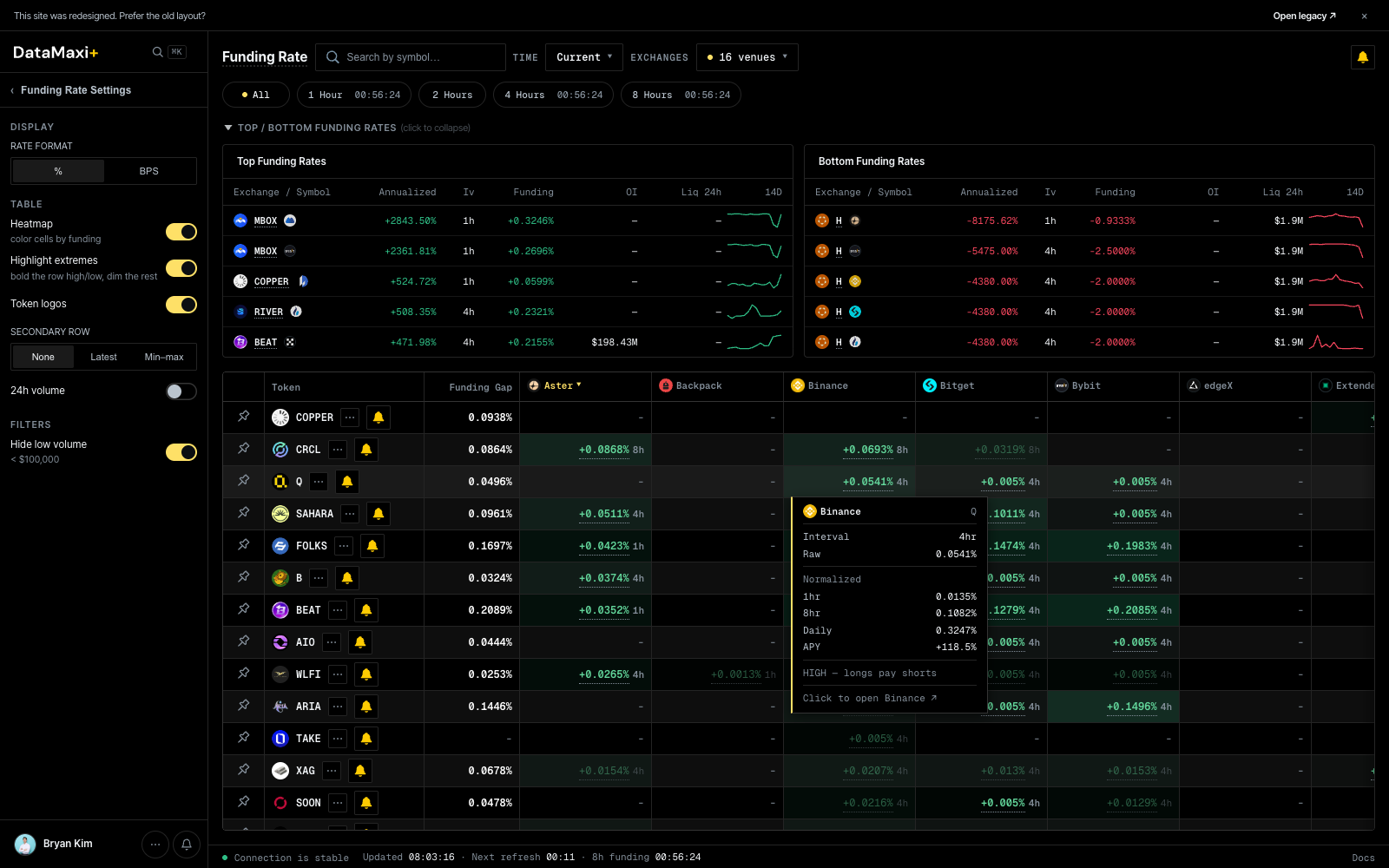Viewport: 1389px width, 868px height.
Task: Open COPPER link in Top Funding Rates
Action: click(271, 281)
